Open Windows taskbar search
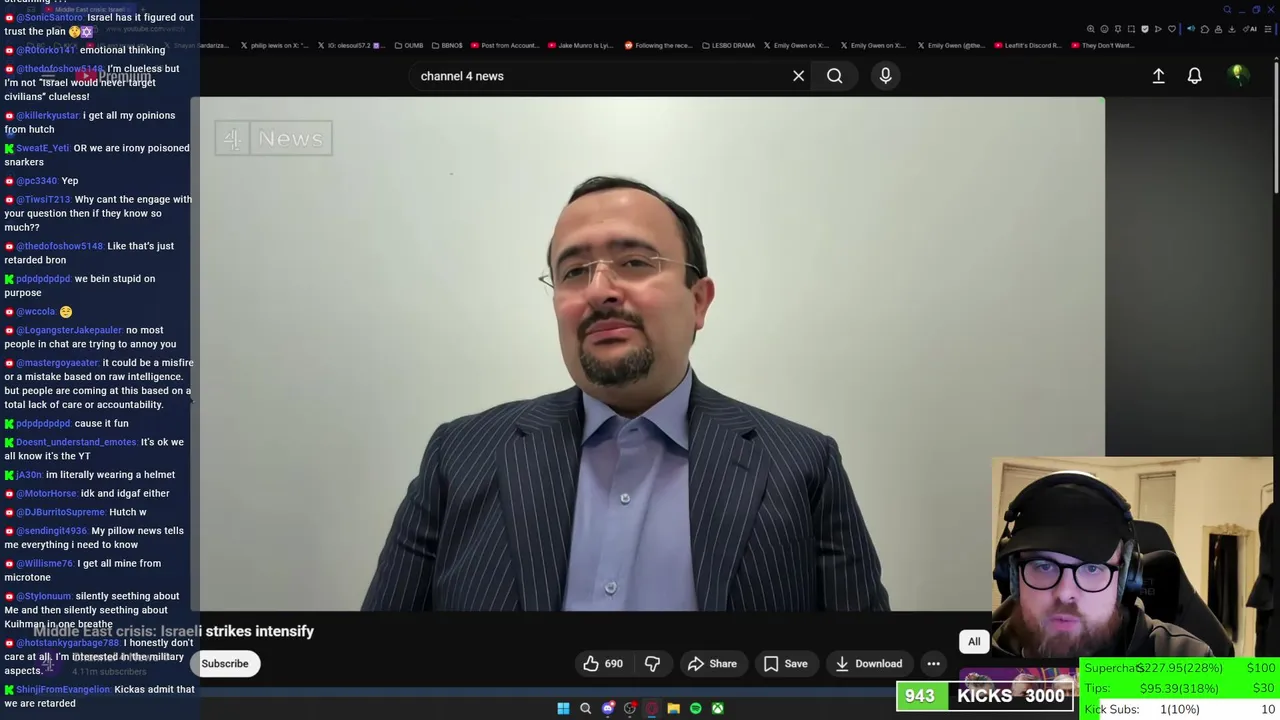The width and height of the screenshot is (1280, 720). (x=585, y=708)
